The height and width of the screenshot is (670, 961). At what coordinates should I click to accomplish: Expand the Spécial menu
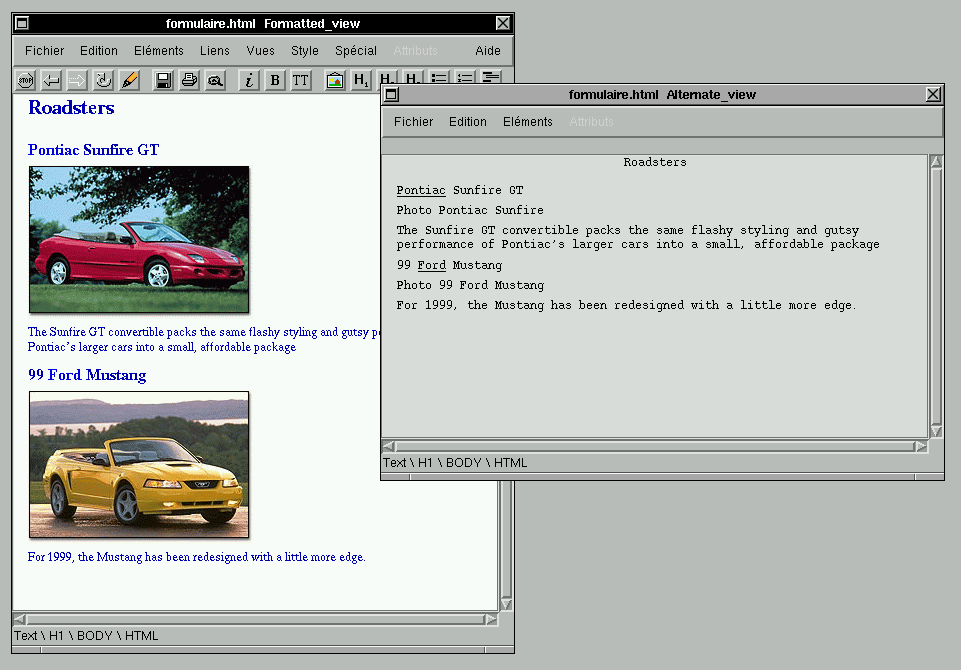coord(356,51)
